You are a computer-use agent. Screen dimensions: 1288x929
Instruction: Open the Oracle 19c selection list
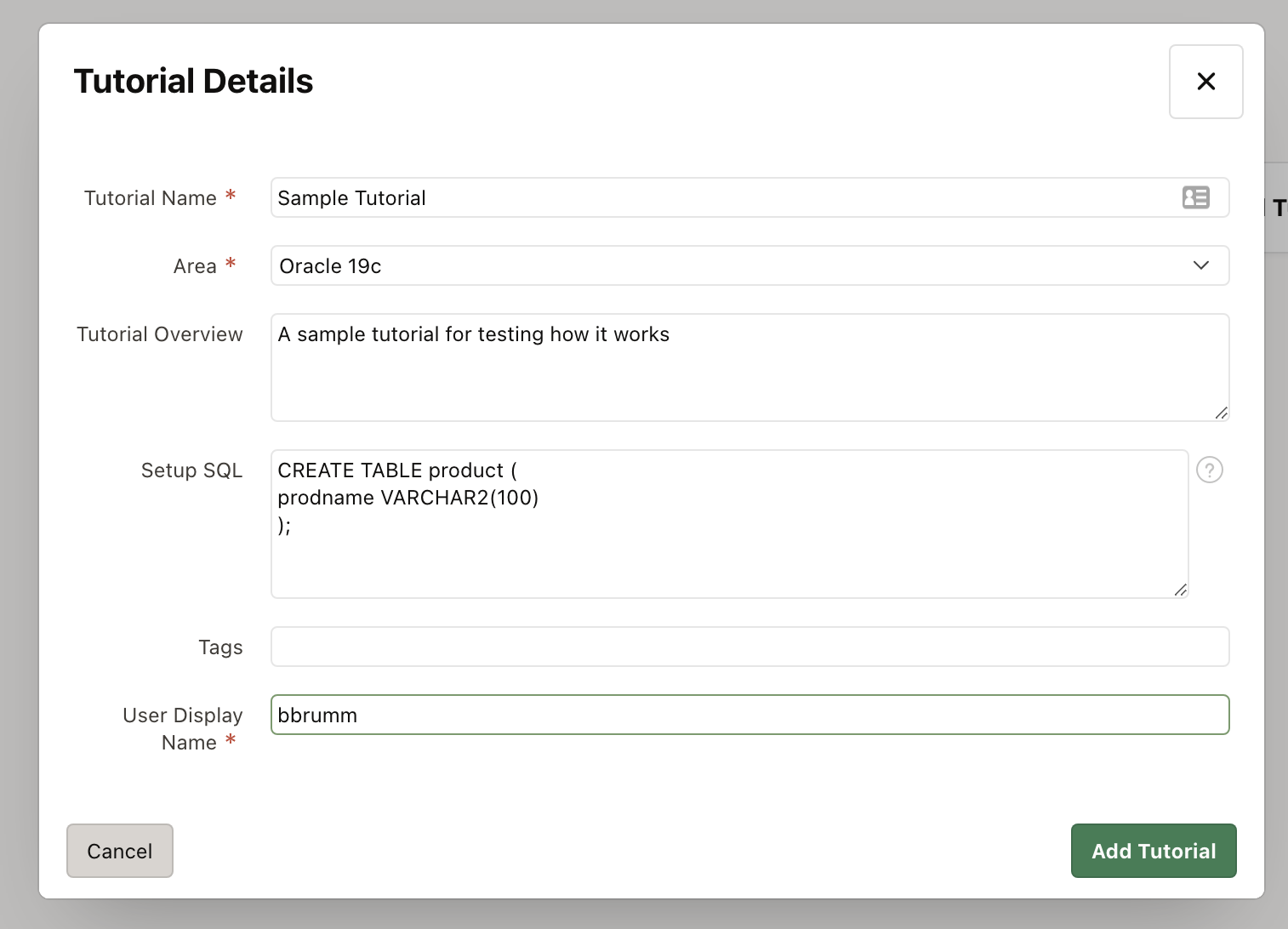point(732,265)
